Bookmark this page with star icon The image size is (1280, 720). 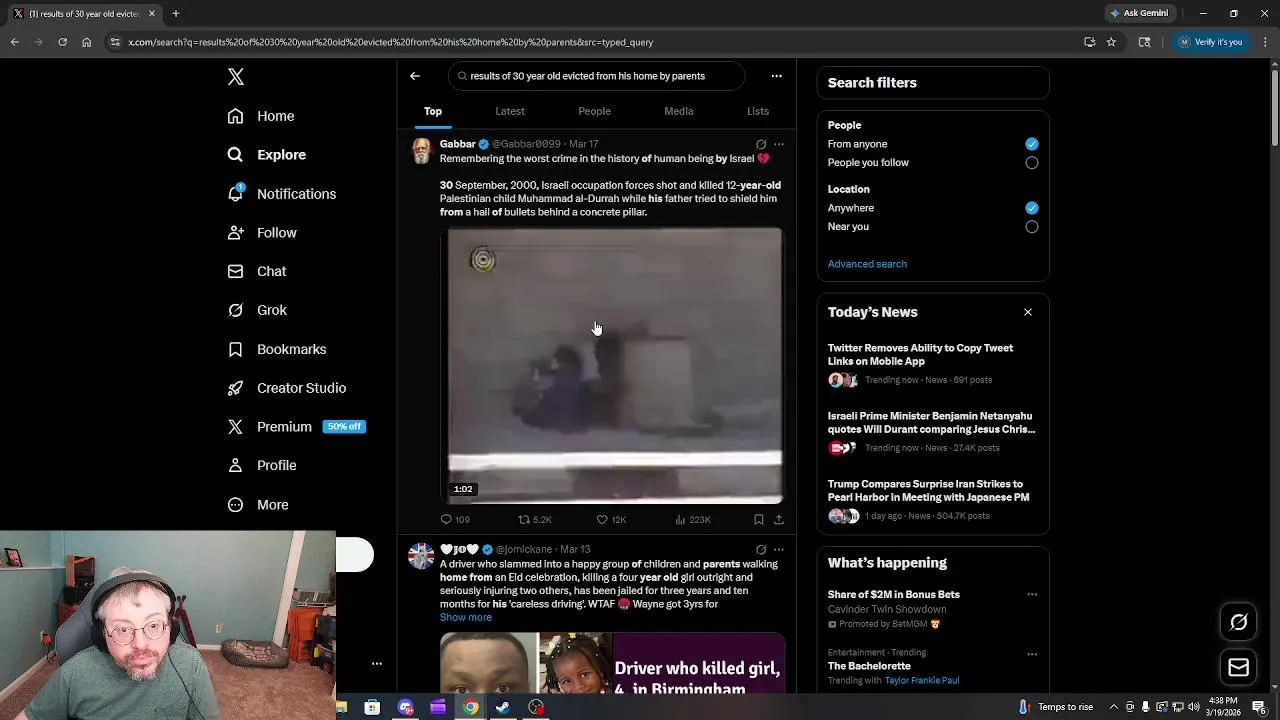[x=1111, y=42]
